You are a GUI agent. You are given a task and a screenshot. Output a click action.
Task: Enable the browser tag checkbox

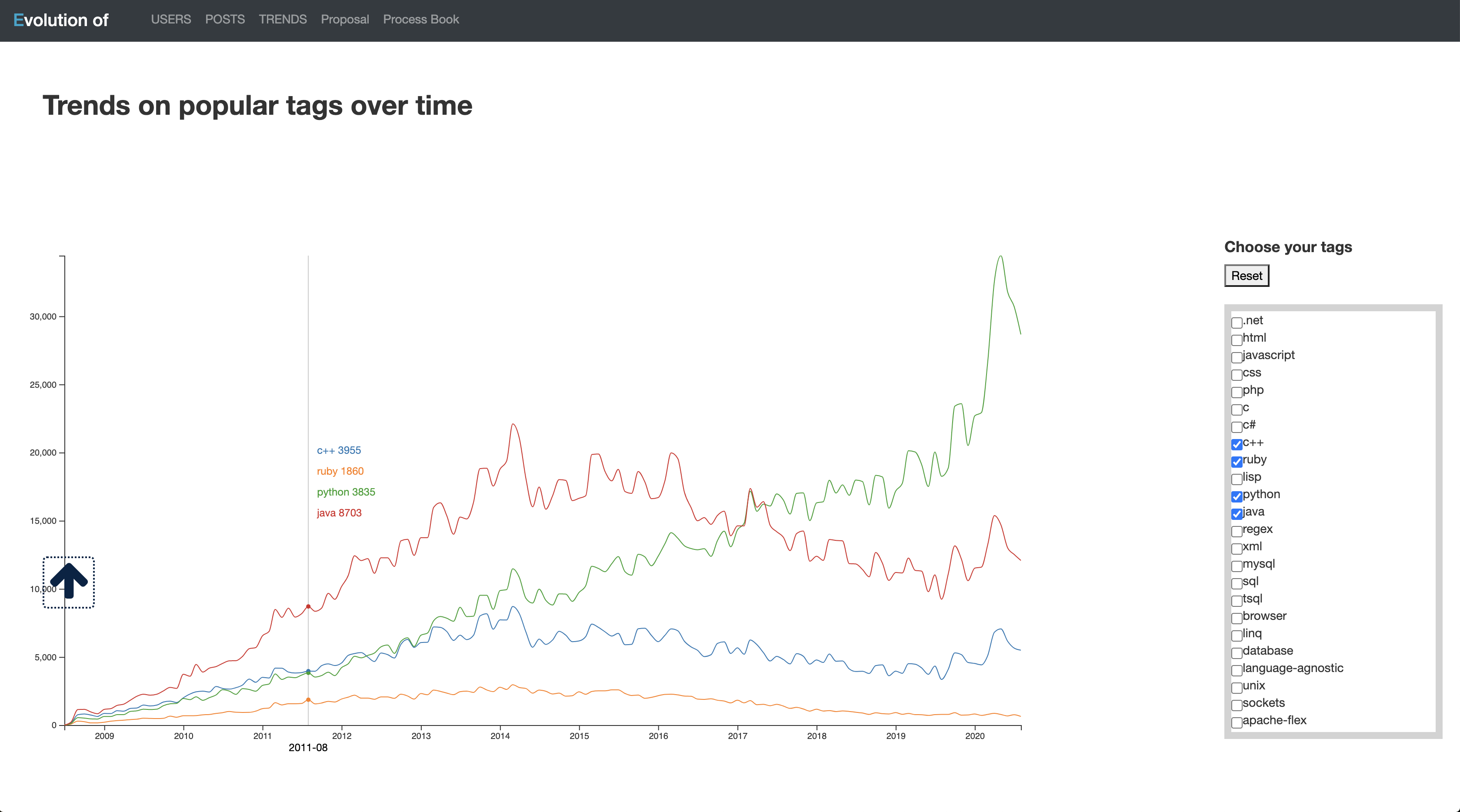tap(1237, 618)
